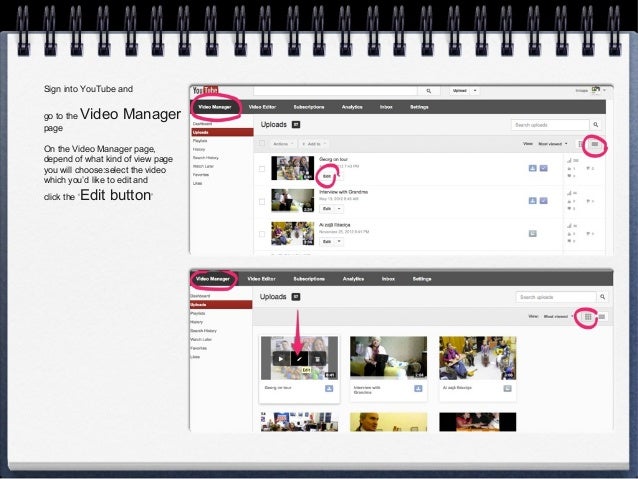The height and width of the screenshot is (479, 638).
Task: Select Likes in upper screenshot's sidebar
Action: 197,184
